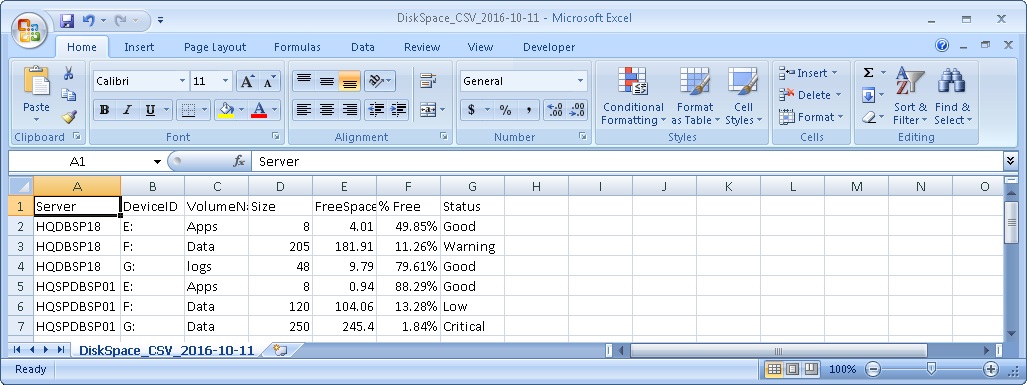Screen dimensions: 1027x385
Task: Apply yellow fill color bucket
Action: click(226, 109)
